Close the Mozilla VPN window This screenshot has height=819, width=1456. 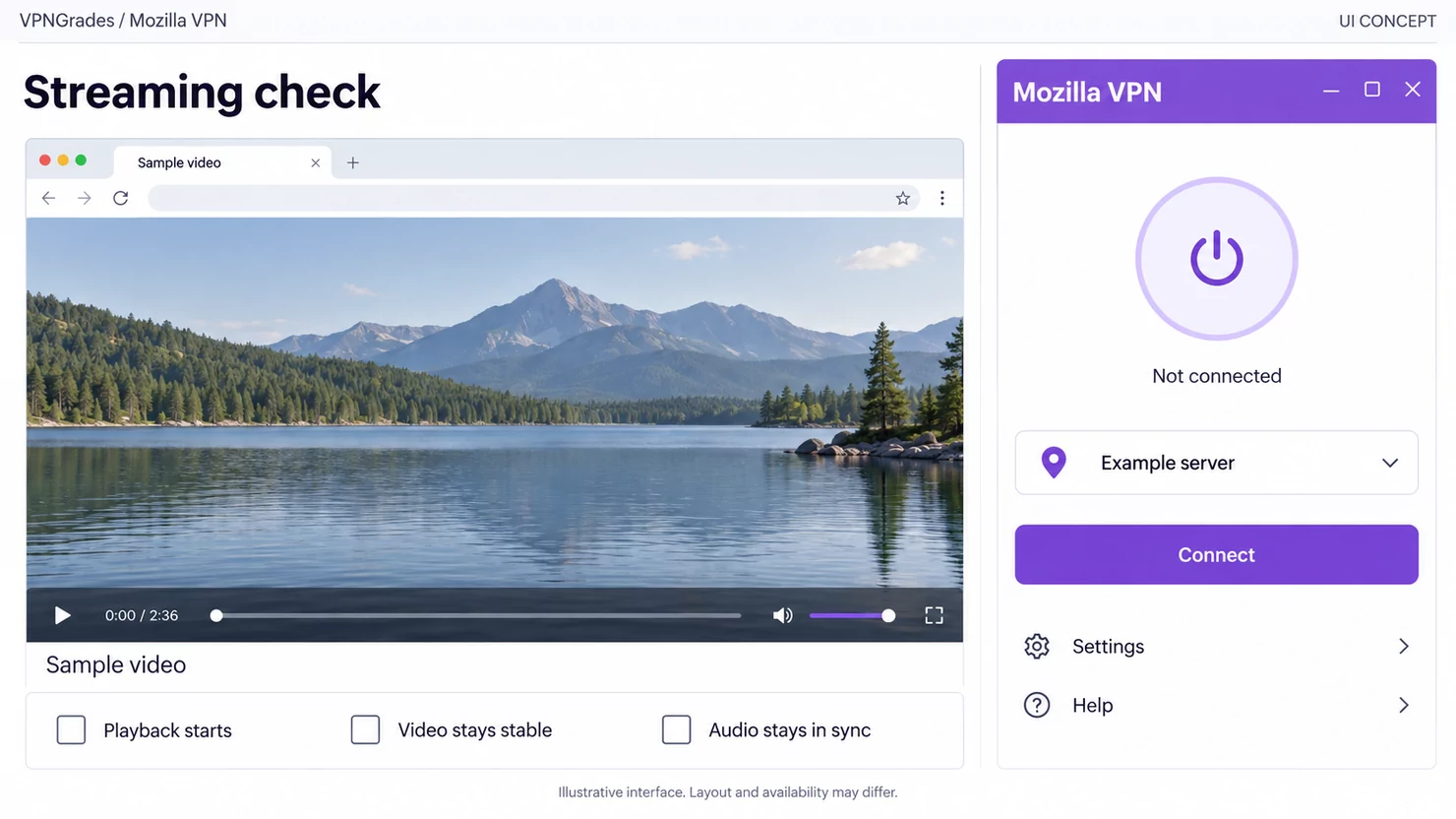pos(1413,90)
